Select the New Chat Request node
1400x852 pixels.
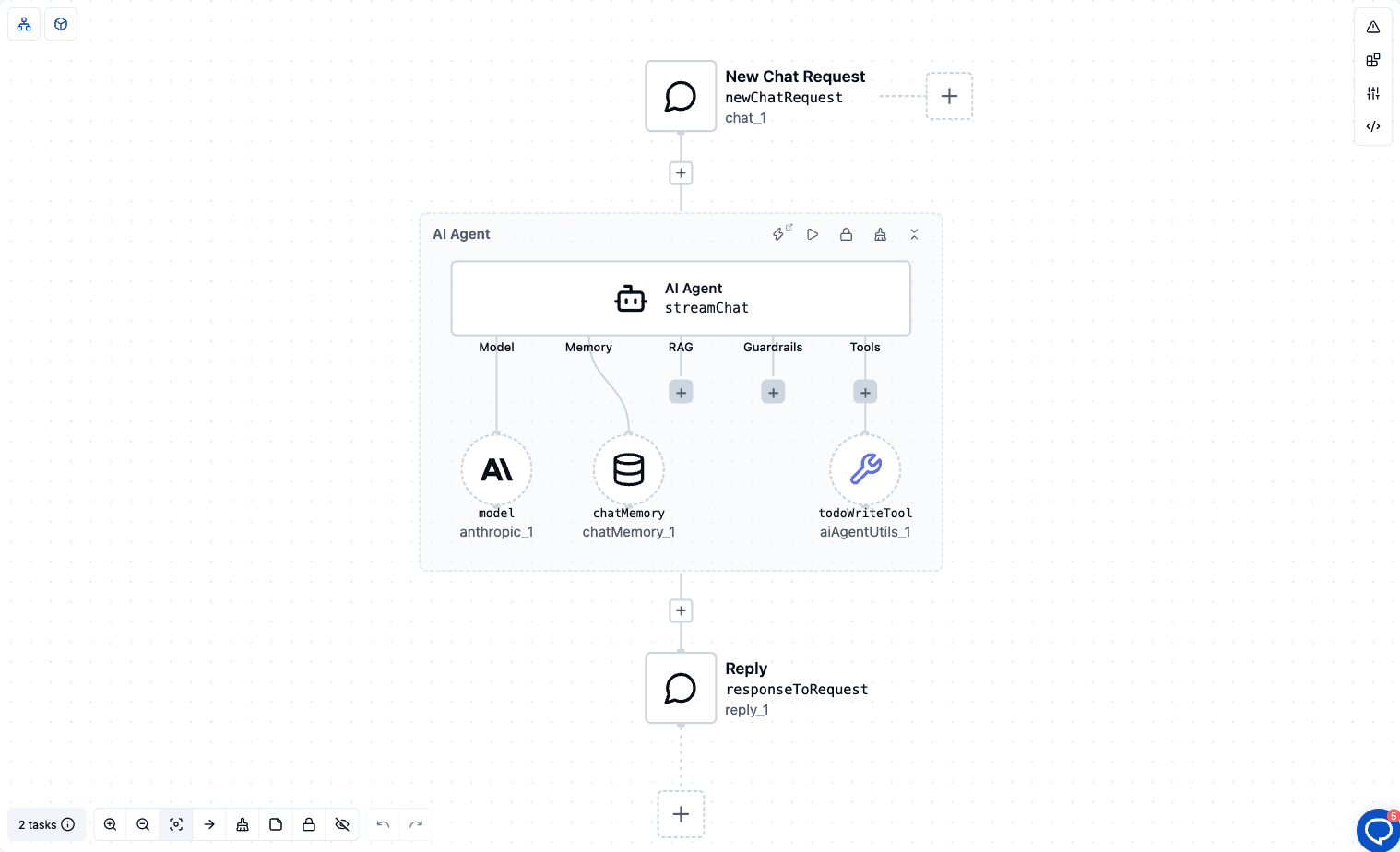(681, 96)
